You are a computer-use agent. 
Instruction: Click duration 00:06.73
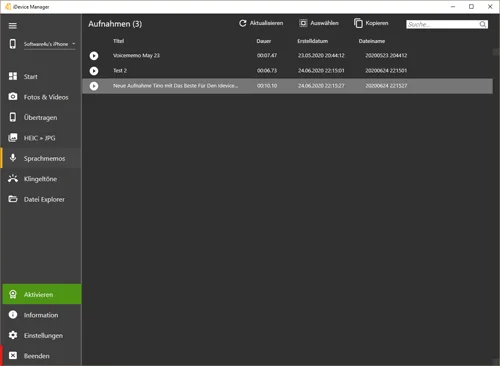coord(267,71)
